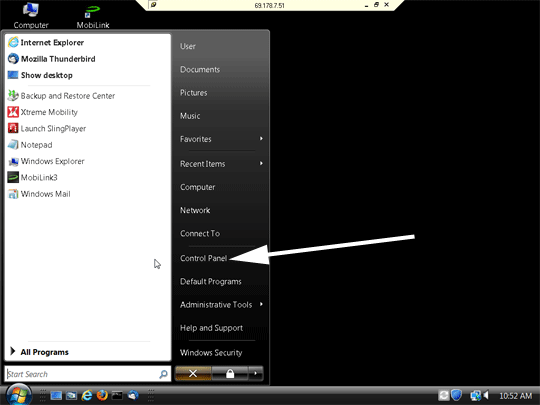
Task: Click the Notepad icon
Action: tap(13, 145)
